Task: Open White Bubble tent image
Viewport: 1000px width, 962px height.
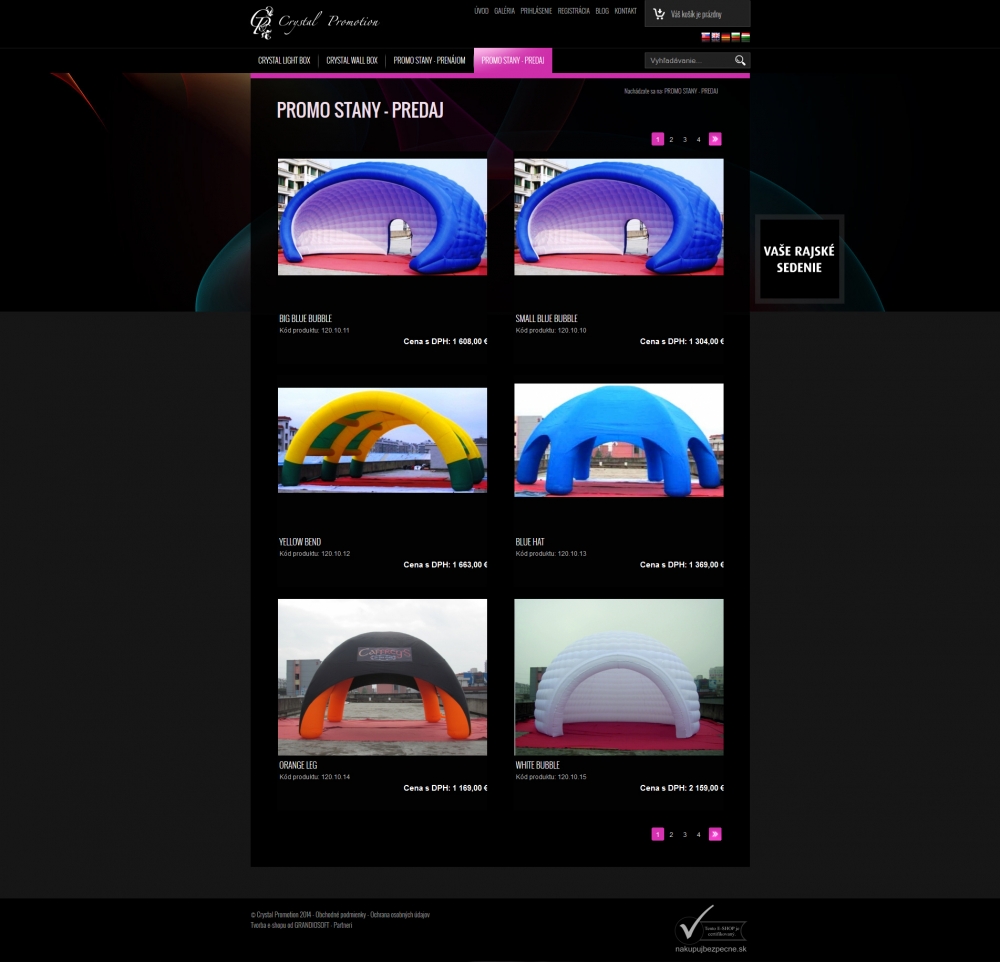Action: pyautogui.click(x=619, y=677)
